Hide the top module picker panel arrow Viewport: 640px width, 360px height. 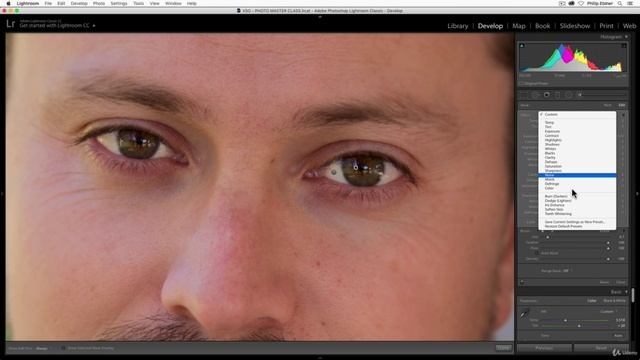(x=320, y=17)
